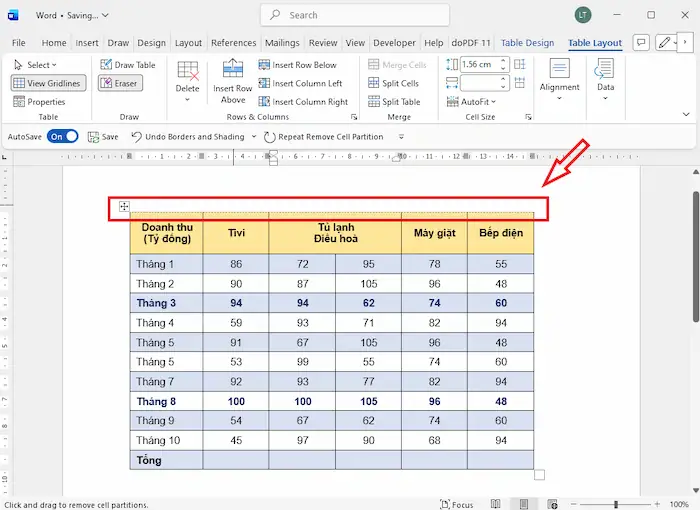The image size is (700, 510).
Task: Click the table move handle
Action: coord(124,206)
